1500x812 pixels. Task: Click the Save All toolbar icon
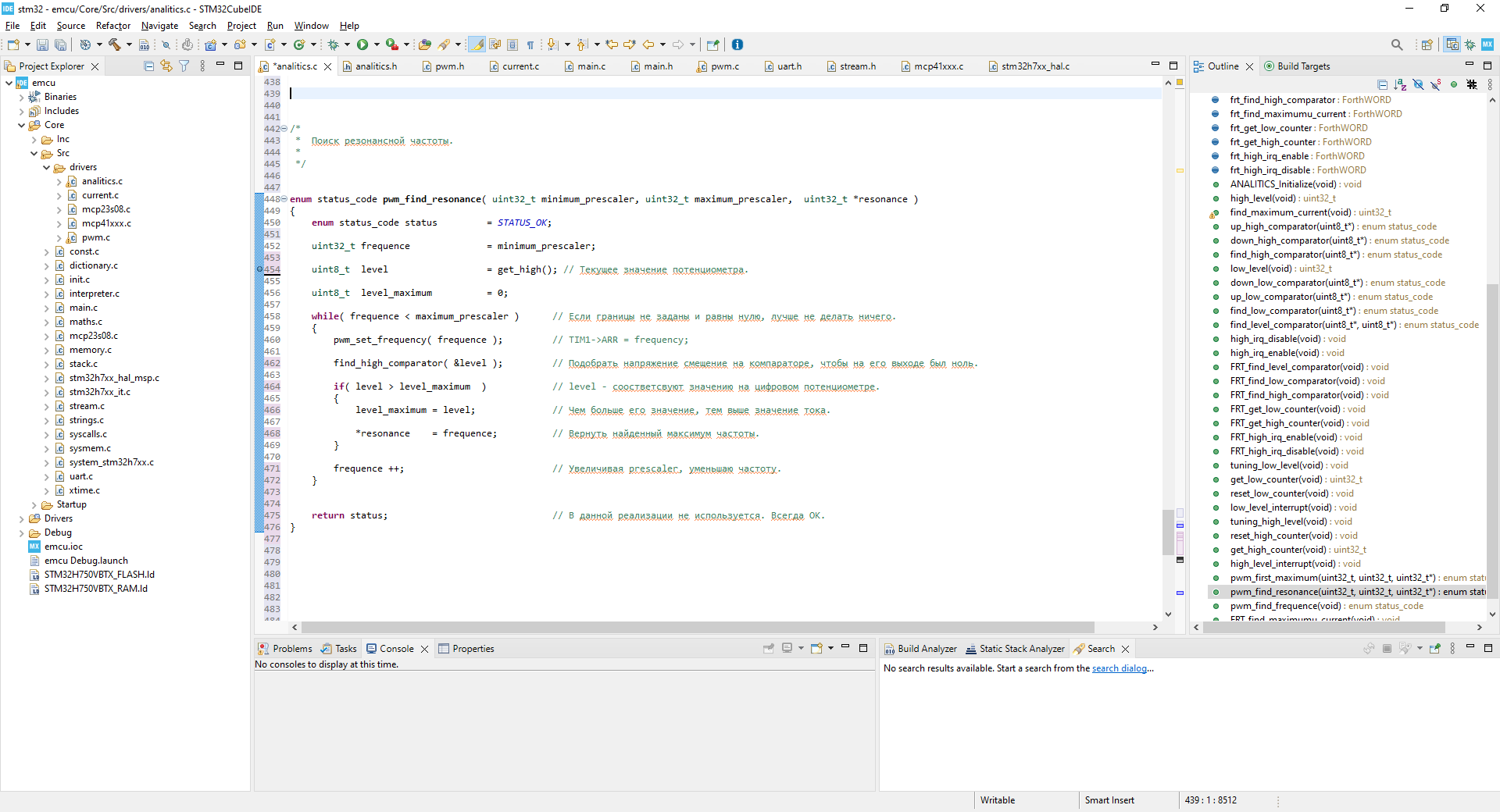pyautogui.click(x=59, y=45)
